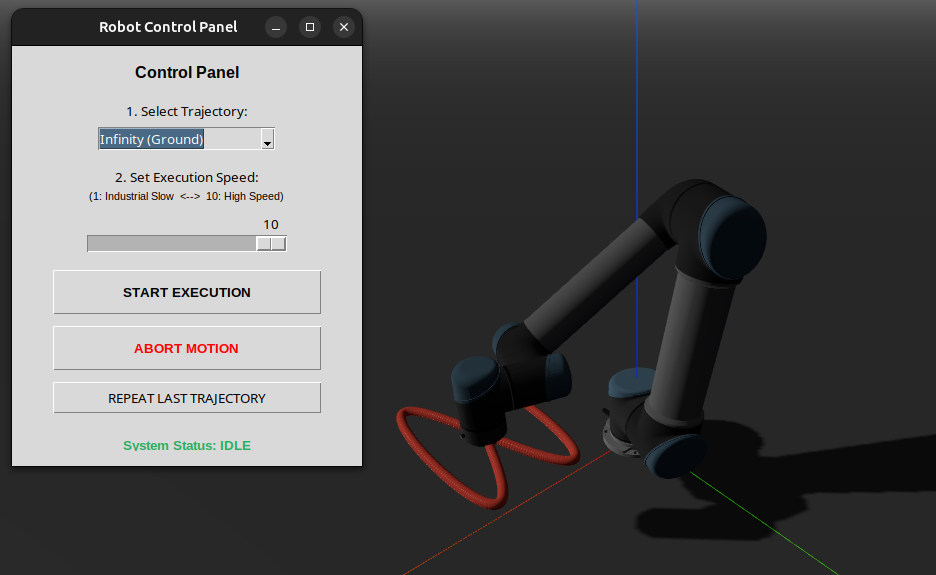Close the Robot Control Panel window
Image resolution: width=936 pixels, height=575 pixels.
(344, 27)
